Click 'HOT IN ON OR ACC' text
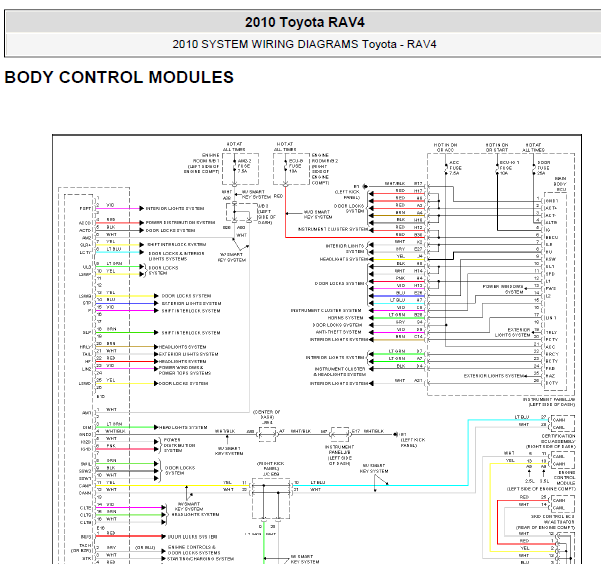This screenshot has height=564, width=601. click(445, 148)
